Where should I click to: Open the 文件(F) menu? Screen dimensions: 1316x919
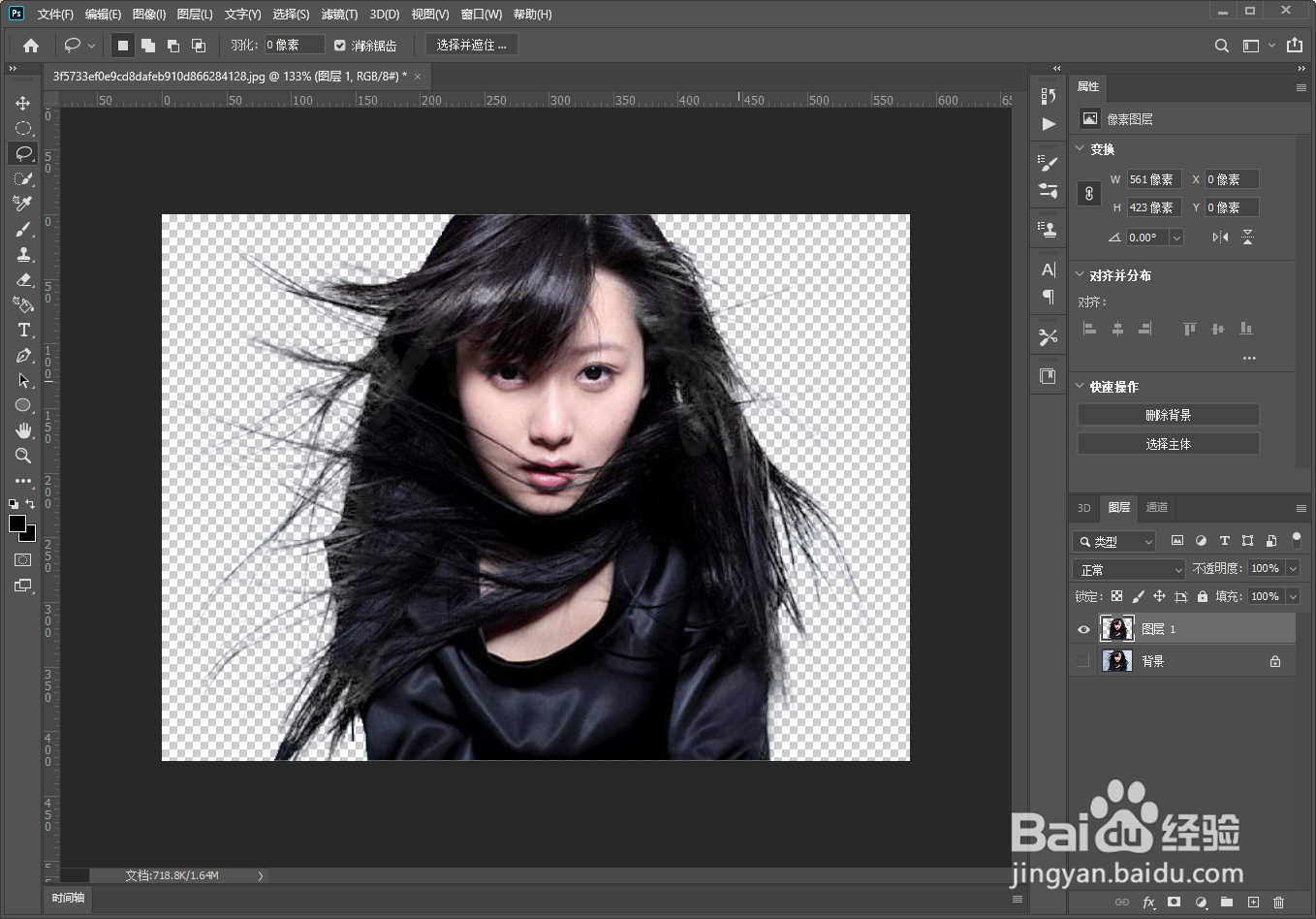click(x=55, y=15)
